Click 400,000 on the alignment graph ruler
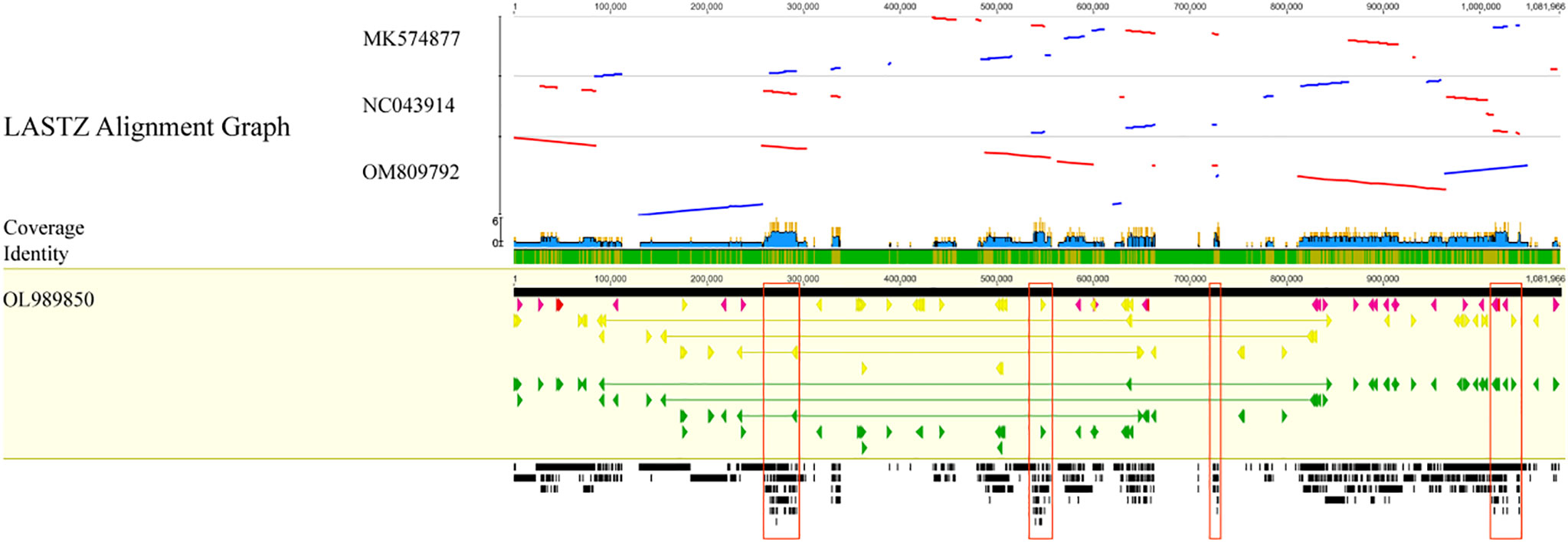1568x542 pixels. [900, 7]
